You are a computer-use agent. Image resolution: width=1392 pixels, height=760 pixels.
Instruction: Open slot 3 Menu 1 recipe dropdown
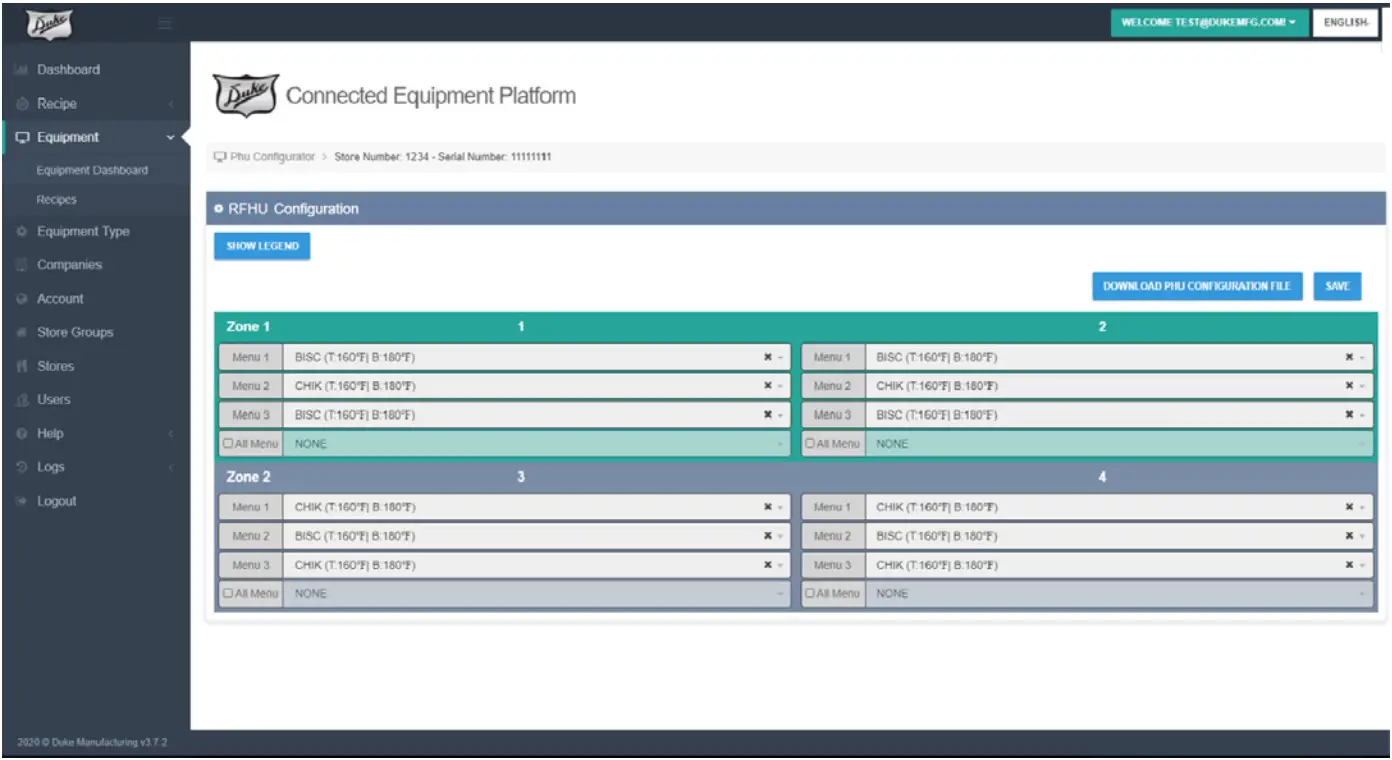point(538,507)
